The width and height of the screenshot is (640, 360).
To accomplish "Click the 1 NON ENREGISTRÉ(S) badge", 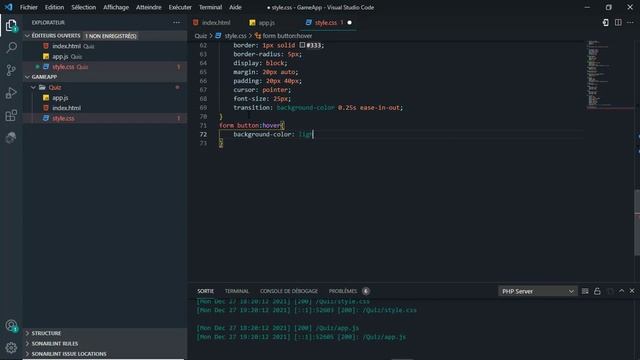I will (x=111, y=36).
